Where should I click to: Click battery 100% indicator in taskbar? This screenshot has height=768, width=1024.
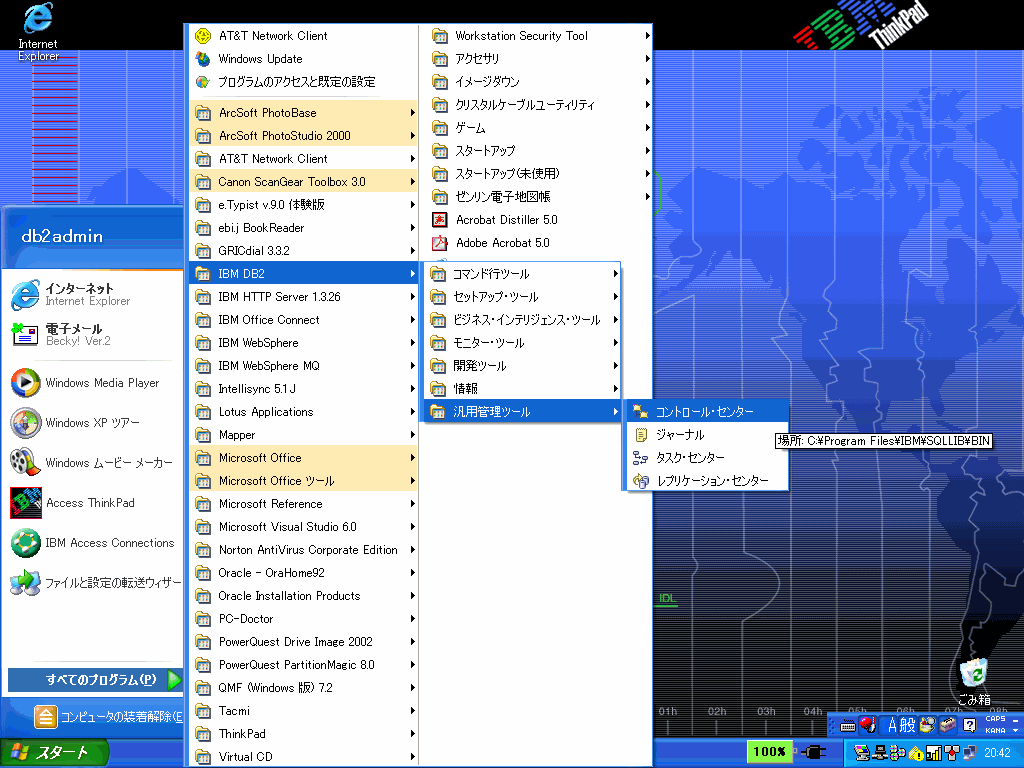pos(769,752)
